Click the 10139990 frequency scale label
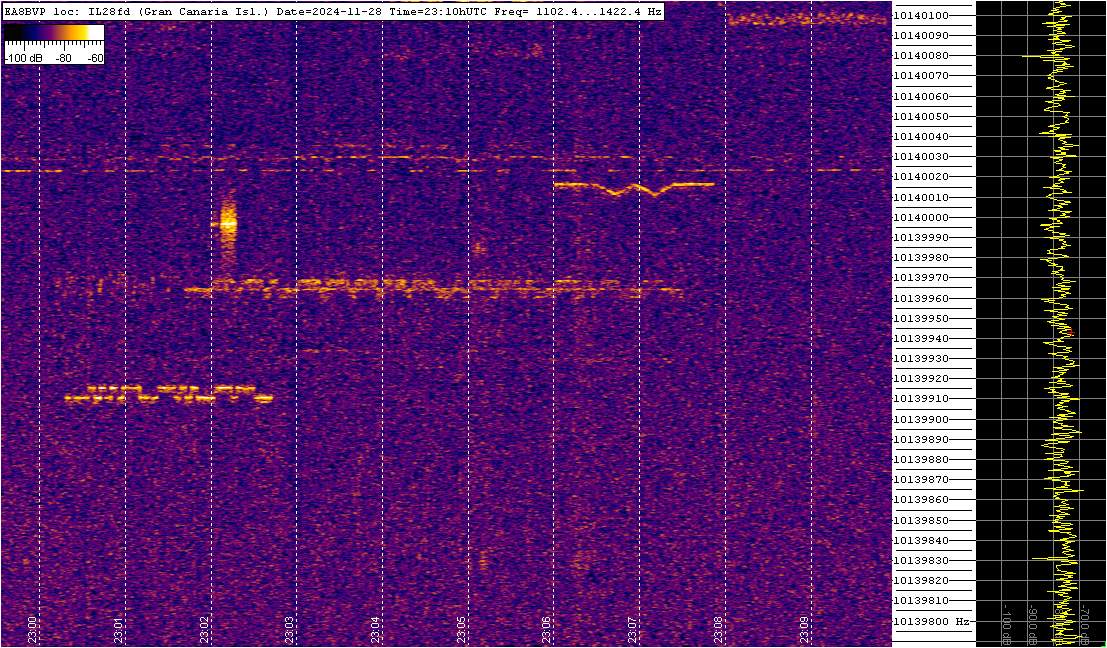The image size is (1107, 648). pyautogui.click(x=921, y=238)
